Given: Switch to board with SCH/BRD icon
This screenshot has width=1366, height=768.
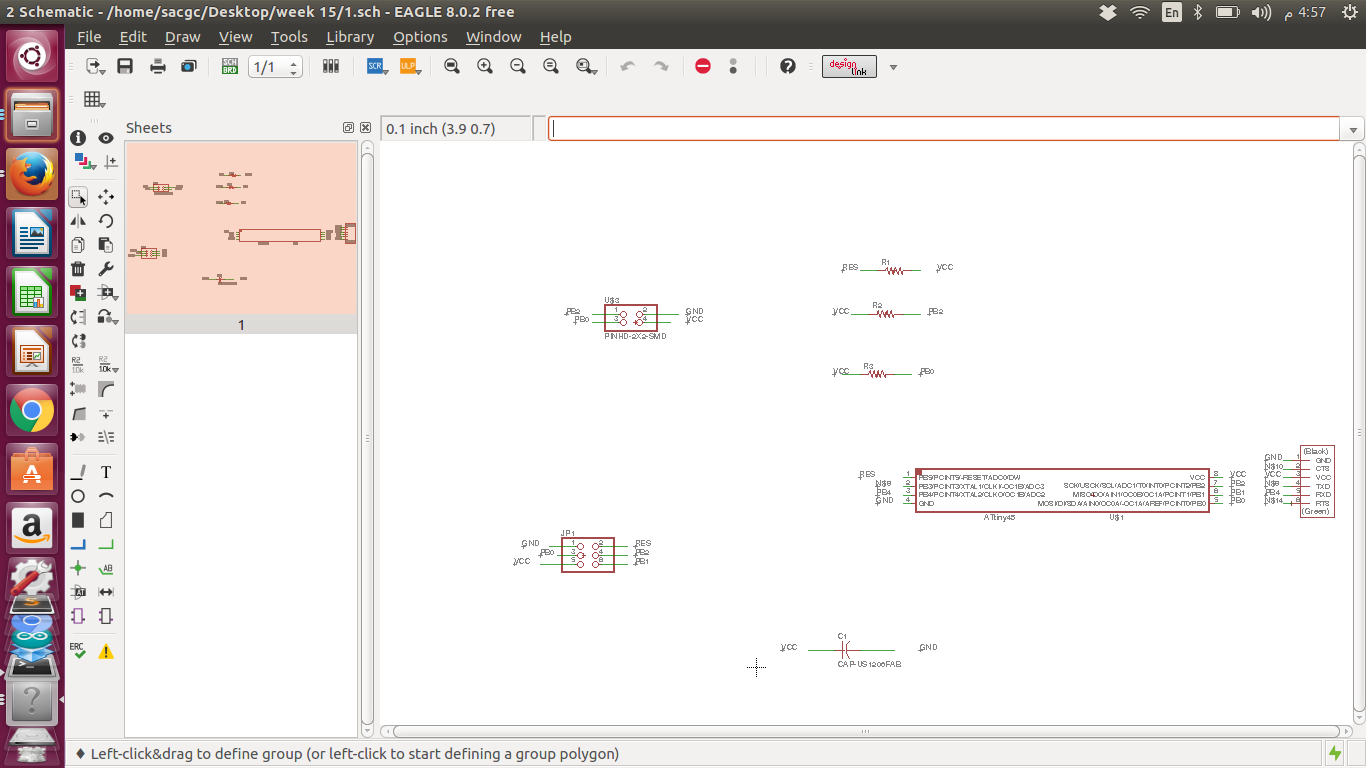Looking at the screenshot, I should [229, 66].
